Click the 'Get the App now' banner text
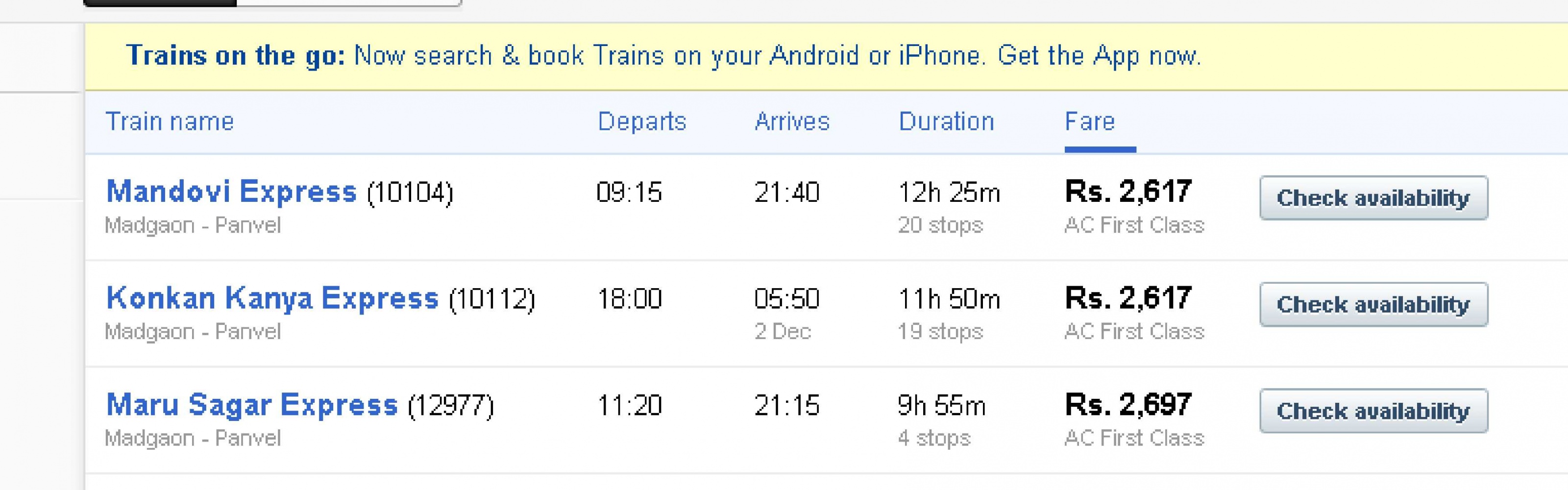Screen dimensions: 1568x490 (1099, 56)
